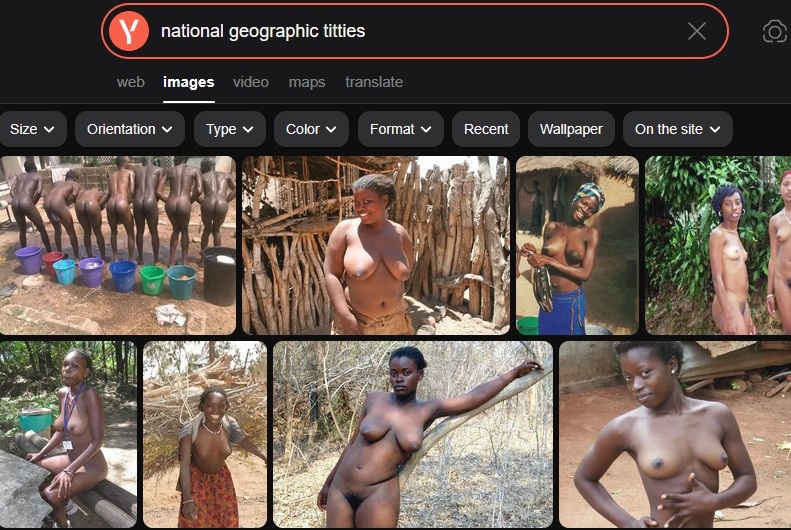The image size is (791, 530).
Task: Open search by image with the camera icon
Action: click(774, 32)
